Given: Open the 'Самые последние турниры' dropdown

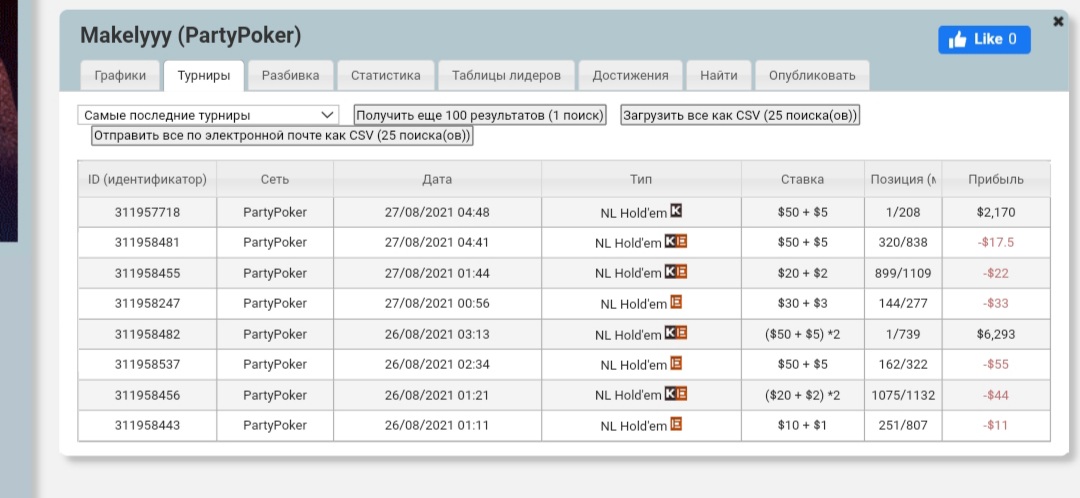Looking at the screenshot, I should 208,115.
